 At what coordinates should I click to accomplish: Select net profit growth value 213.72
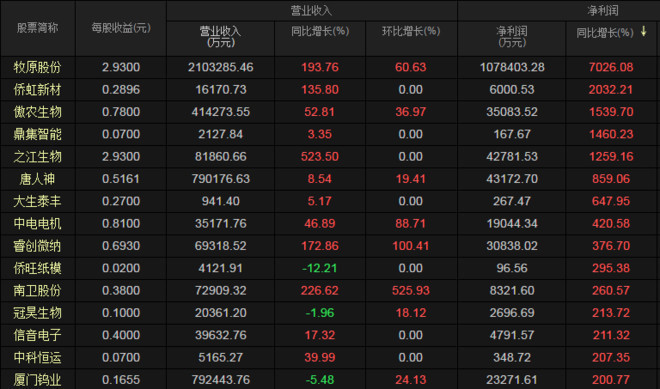pyautogui.click(x=611, y=313)
